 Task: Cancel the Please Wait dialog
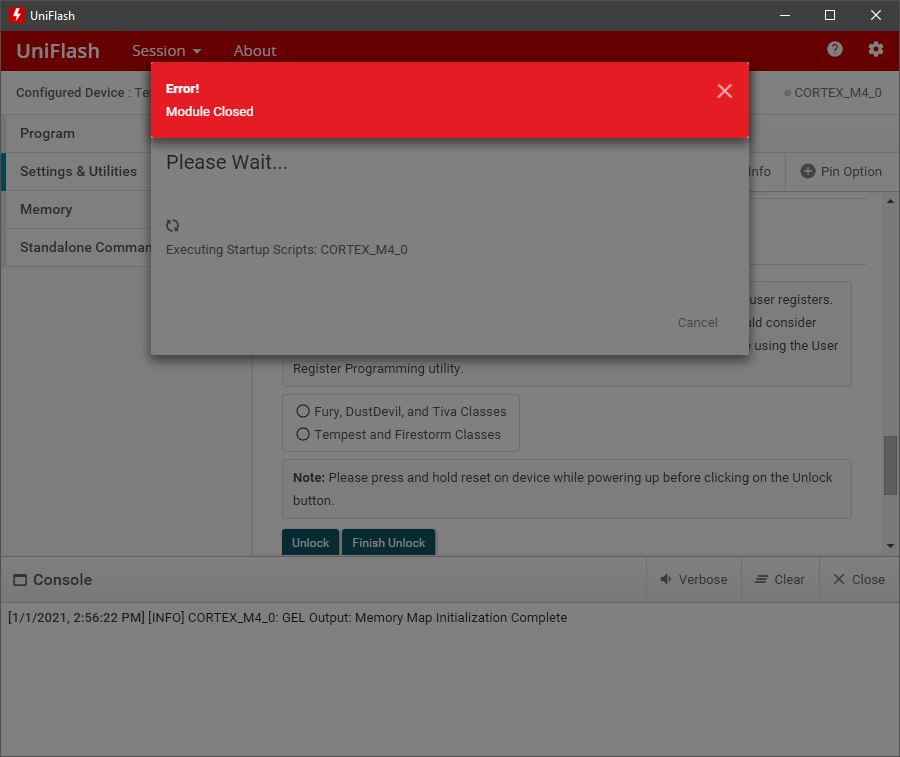point(697,323)
